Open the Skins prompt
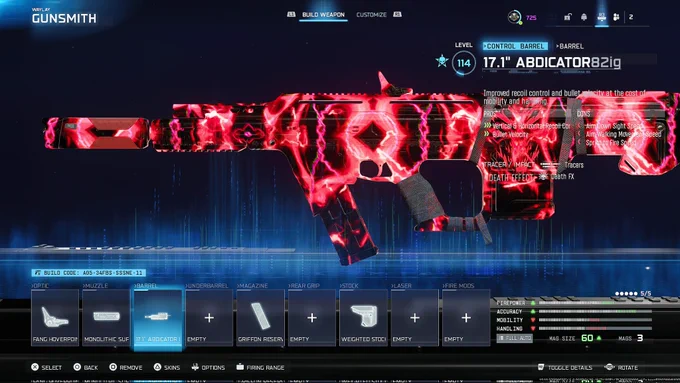 tap(167, 367)
